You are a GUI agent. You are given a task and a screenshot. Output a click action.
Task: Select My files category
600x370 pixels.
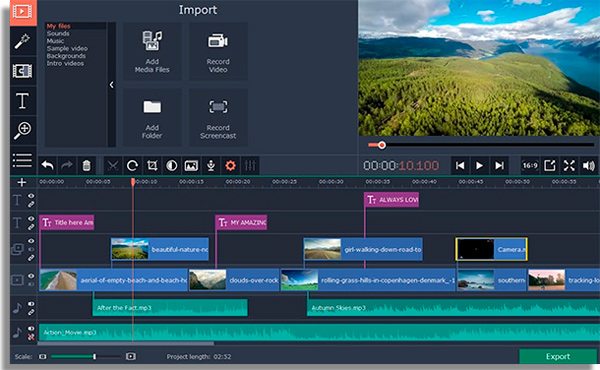pyautogui.click(x=59, y=26)
